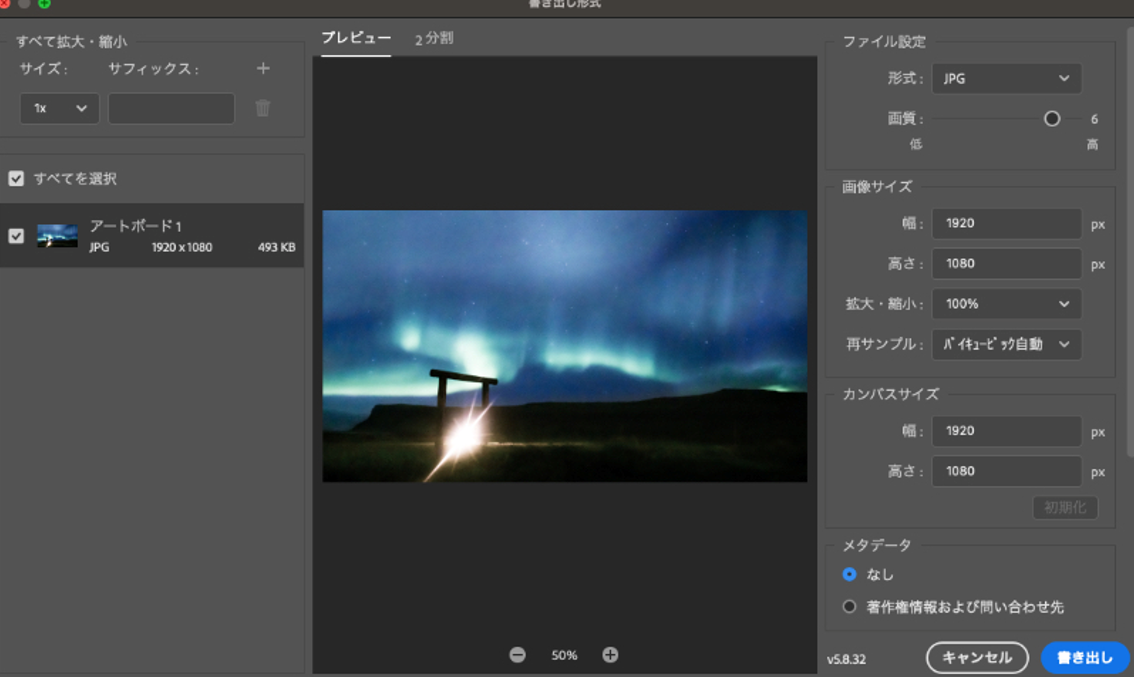Viewport: 1134px width, 677px height.
Task: Open the 形式 JPG format dropdown
Action: point(1006,78)
